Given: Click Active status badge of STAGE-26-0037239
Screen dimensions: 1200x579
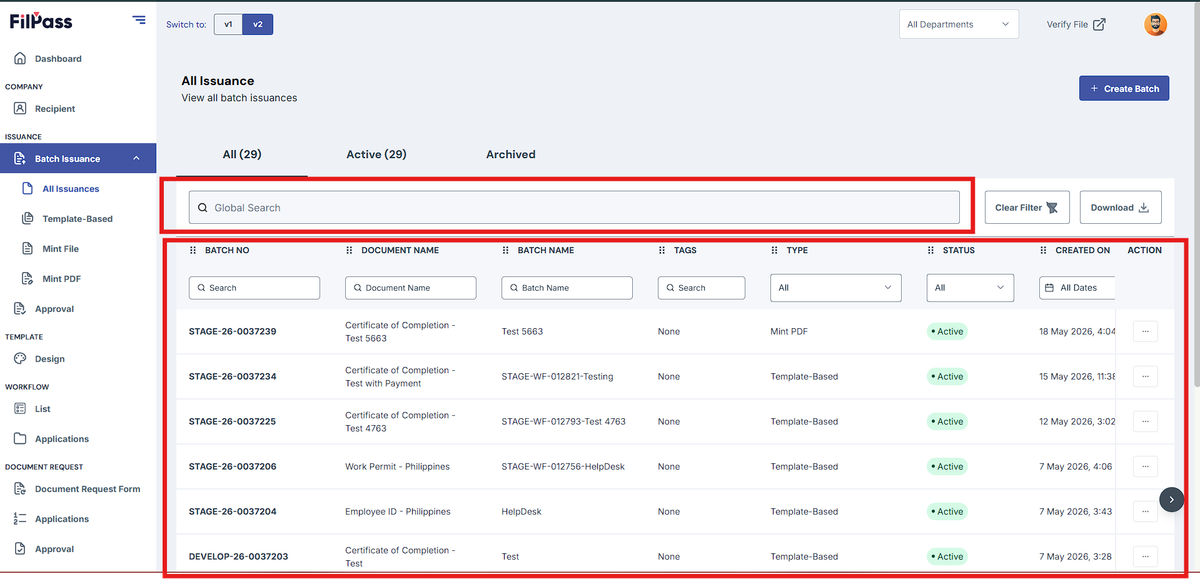Looking at the screenshot, I should [947, 332].
